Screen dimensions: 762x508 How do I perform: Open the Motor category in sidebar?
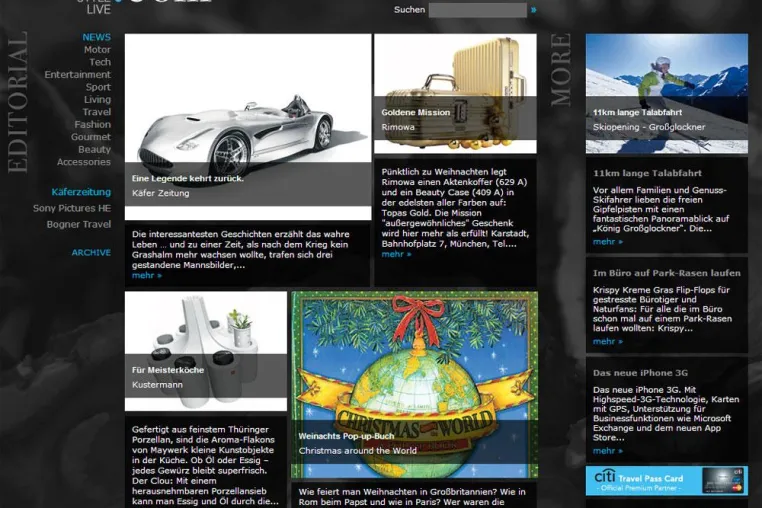coord(97,50)
